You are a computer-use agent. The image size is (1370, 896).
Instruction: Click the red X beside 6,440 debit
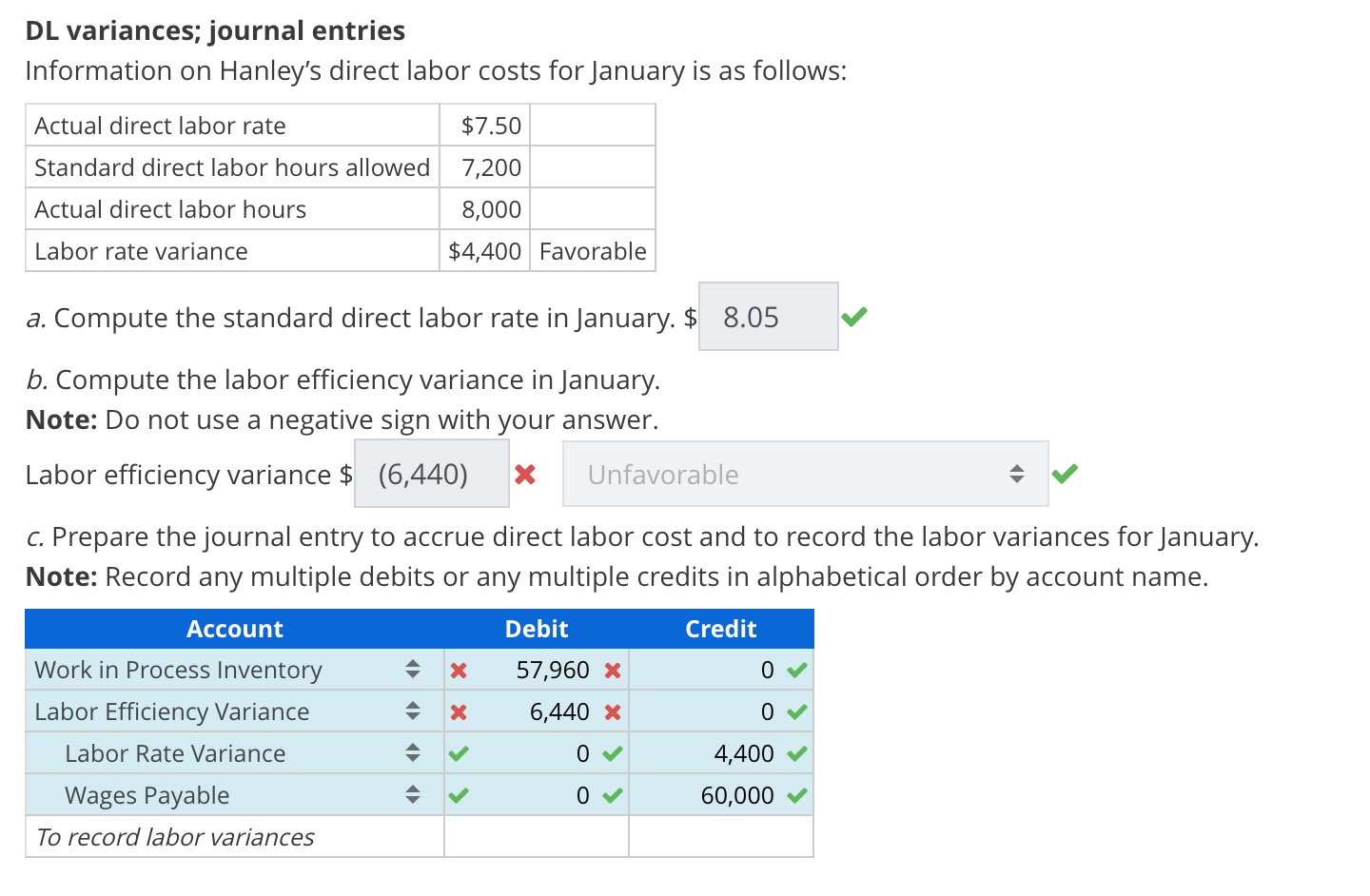click(612, 711)
